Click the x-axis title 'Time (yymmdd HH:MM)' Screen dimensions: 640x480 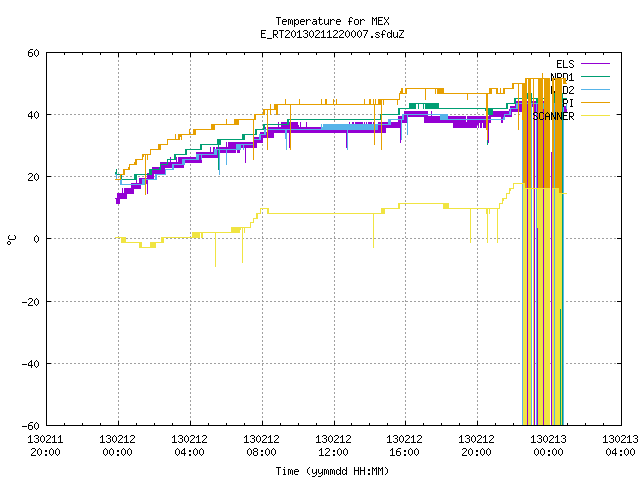[332, 471]
